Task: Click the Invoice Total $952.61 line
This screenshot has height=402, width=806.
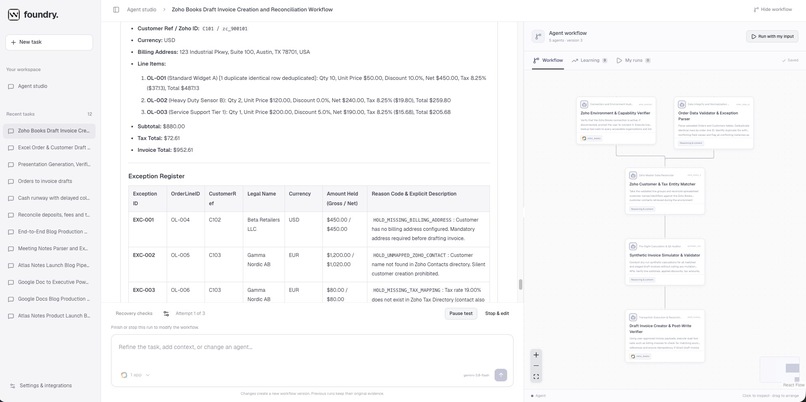Action: click(x=165, y=150)
